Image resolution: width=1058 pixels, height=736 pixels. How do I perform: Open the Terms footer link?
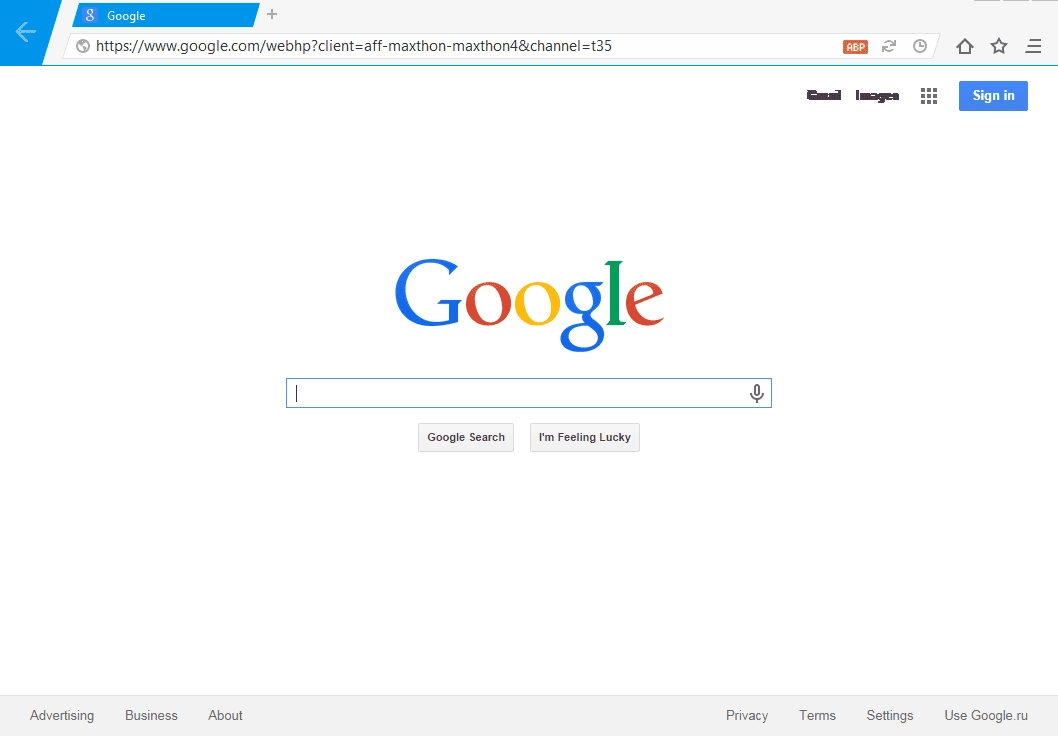click(817, 715)
